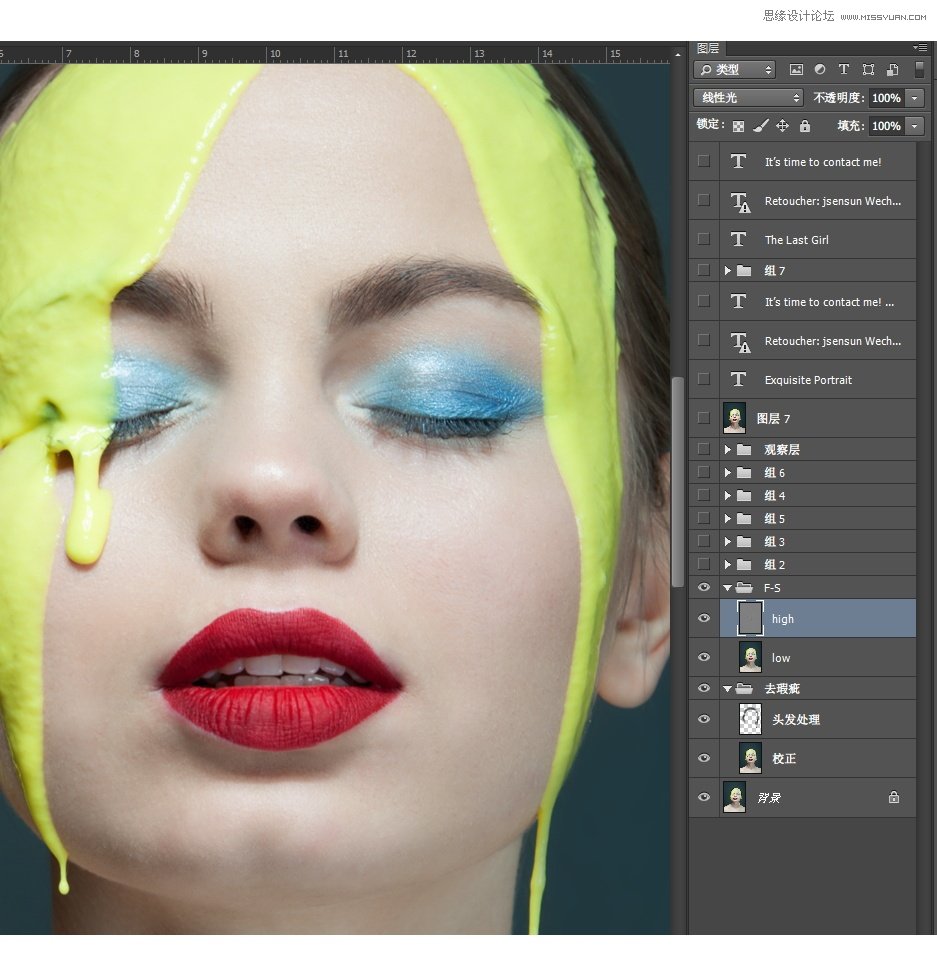Click lock transparent pixels icon
Viewport: 937px width, 976px height.
pyautogui.click(x=738, y=126)
